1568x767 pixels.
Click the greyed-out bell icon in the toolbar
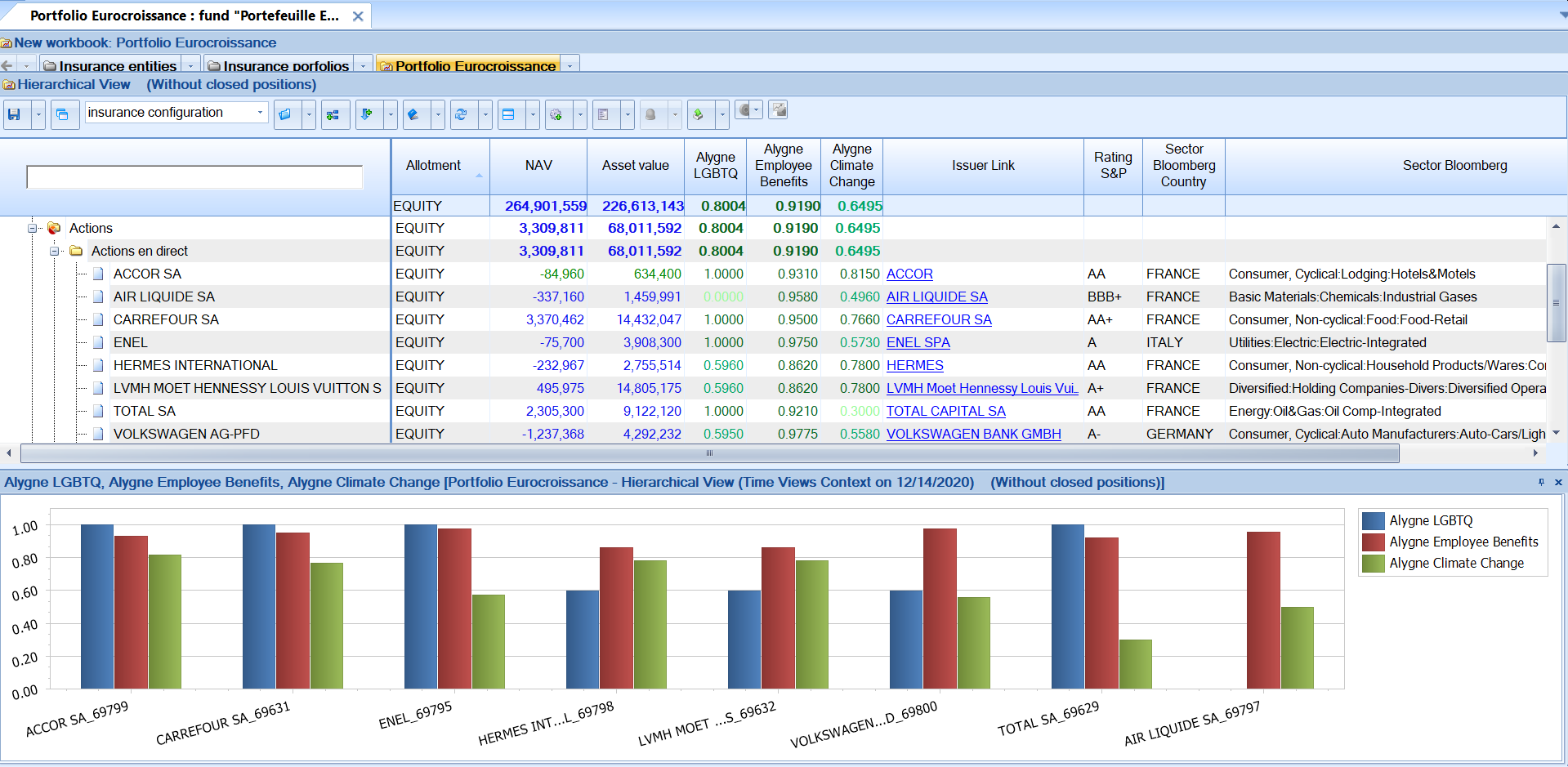(x=650, y=114)
